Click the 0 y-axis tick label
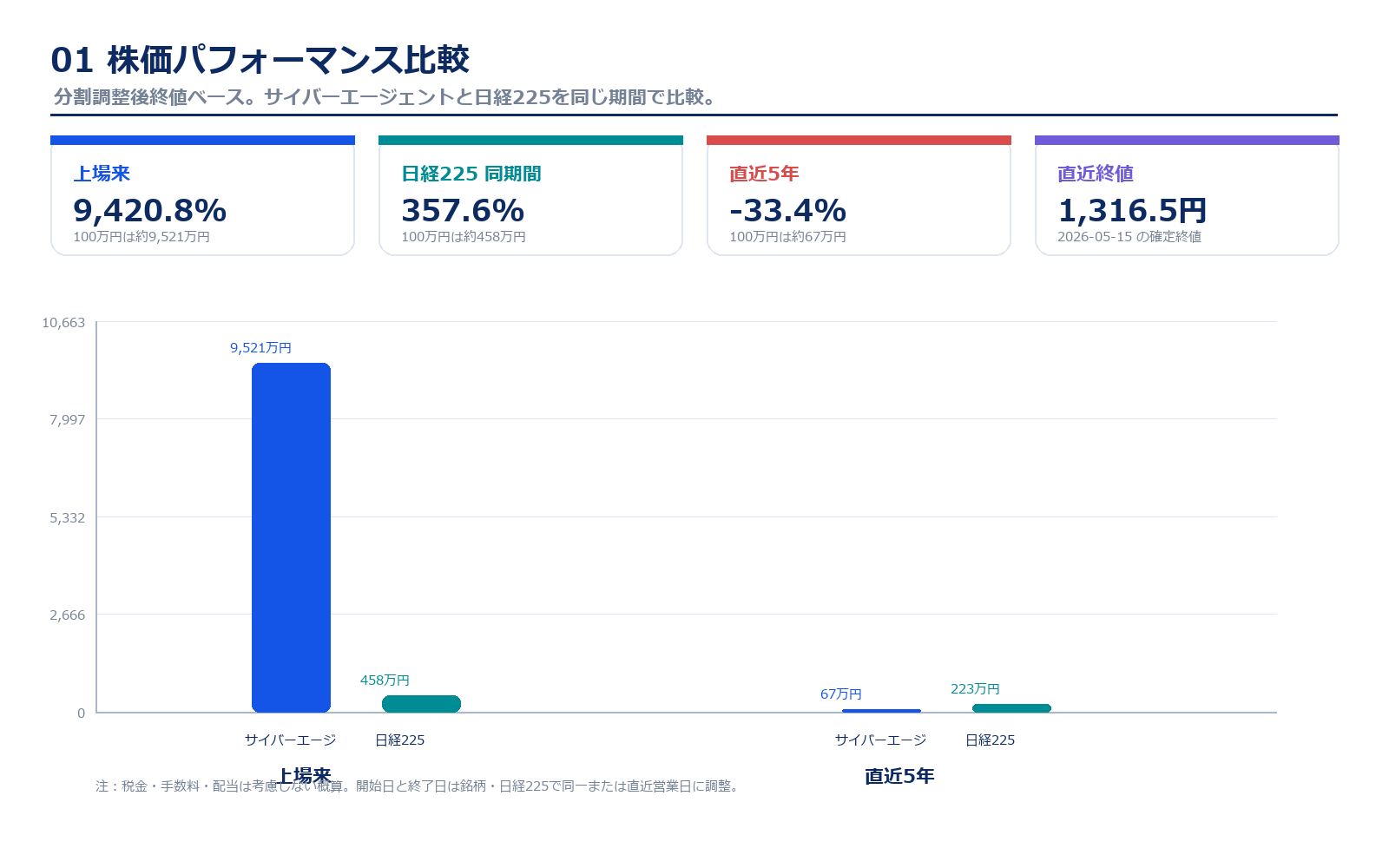Image resolution: width=1389 pixels, height=868 pixels. 82,713
